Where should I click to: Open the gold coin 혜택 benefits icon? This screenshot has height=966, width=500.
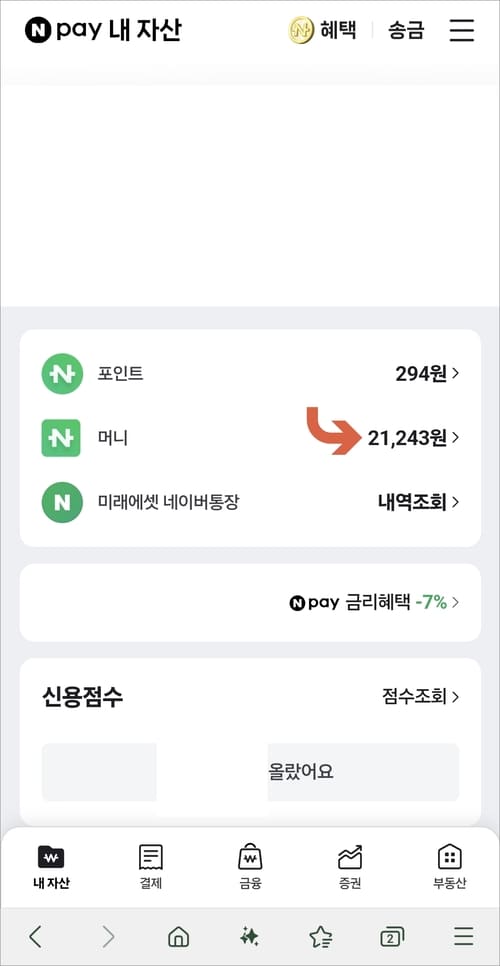click(301, 30)
